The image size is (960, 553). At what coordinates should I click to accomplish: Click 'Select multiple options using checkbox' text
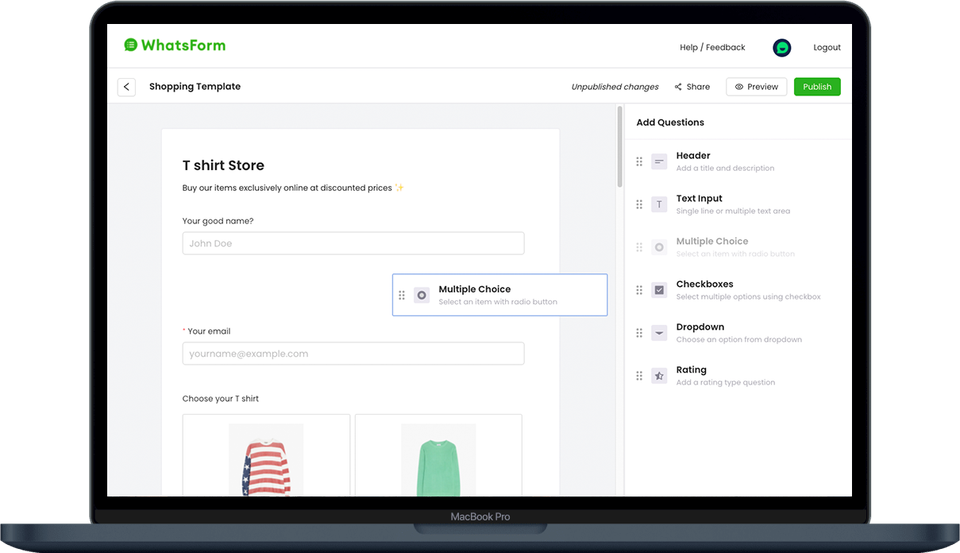748,297
